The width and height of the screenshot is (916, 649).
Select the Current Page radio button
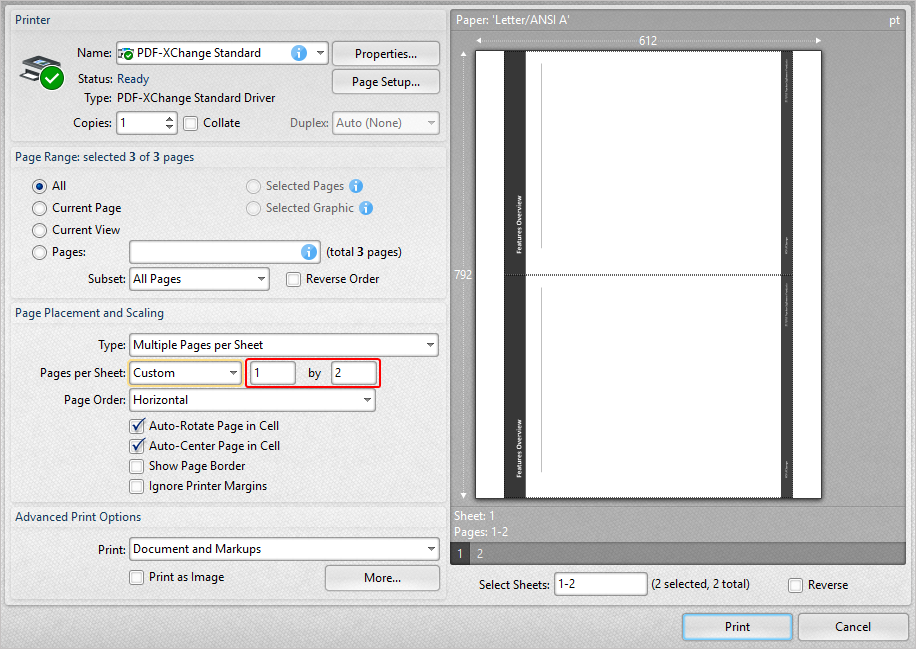[x=38, y=208]
